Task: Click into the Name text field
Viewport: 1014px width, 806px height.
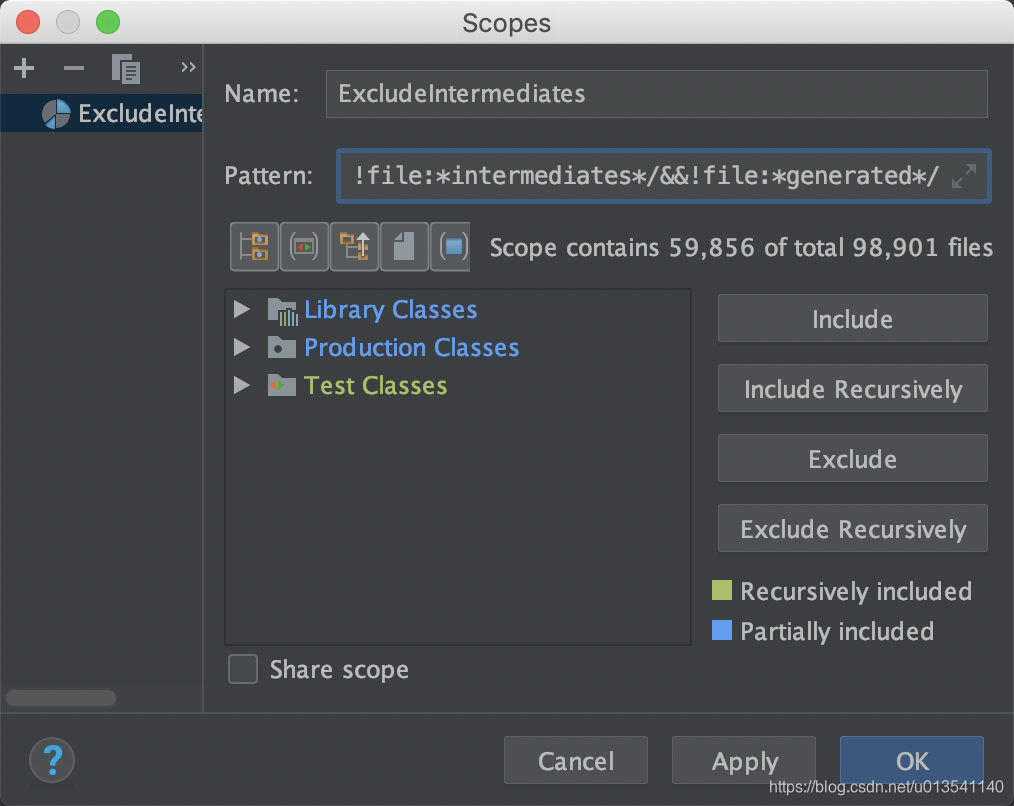Action: [x=656, y=94]
